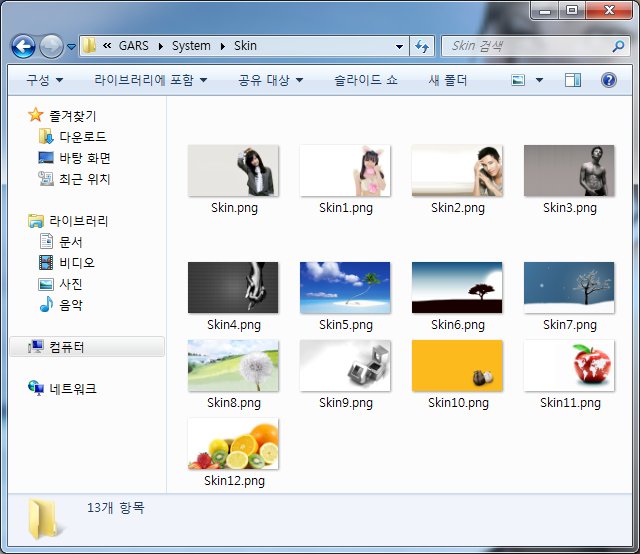640x554 pixels.
Task: Start the 슬라이드 쇼
Action: point(366,80)
